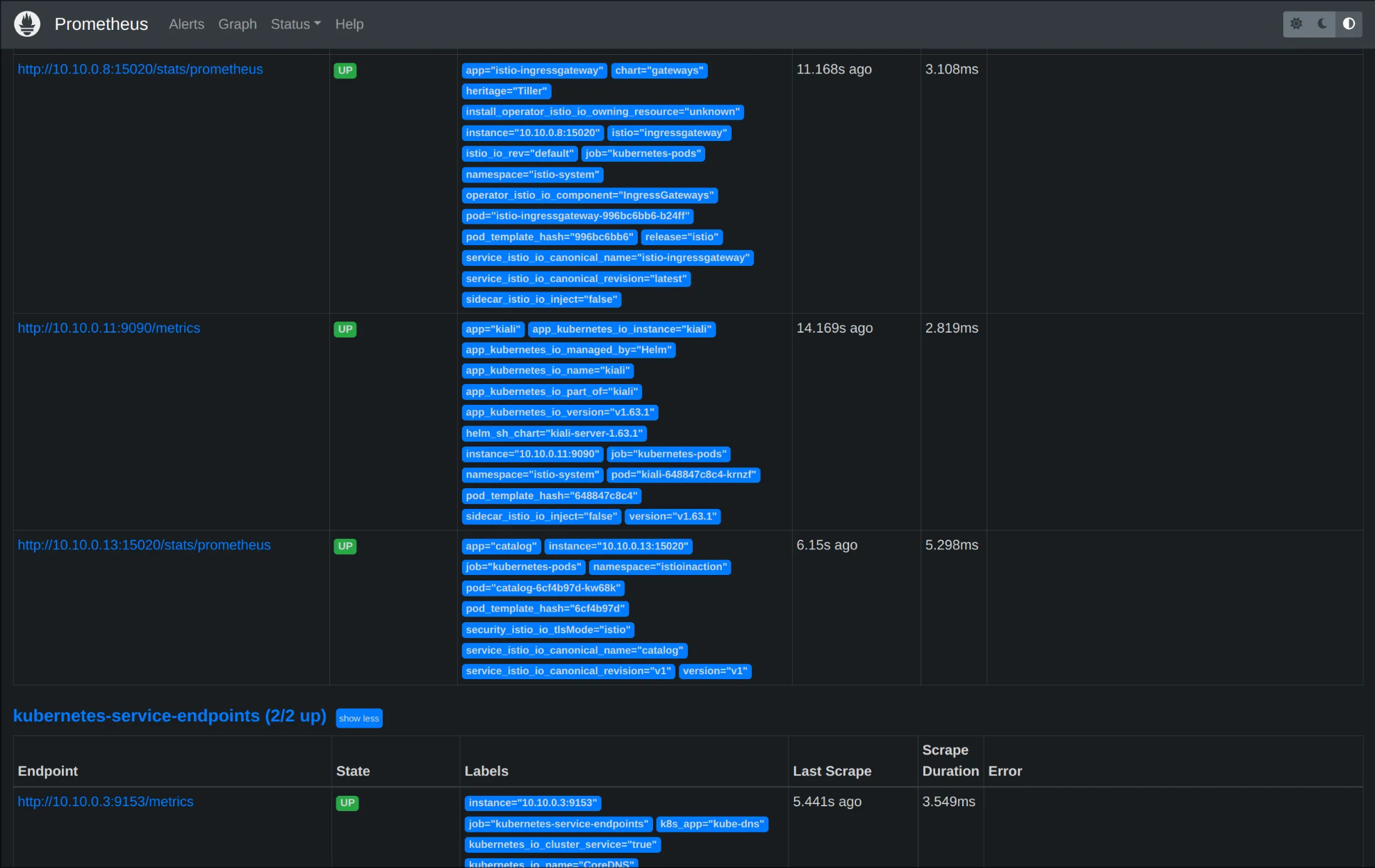The image size is (1375, 868).
Task: Click the instance="10.10.0.8:15020" label
Action: point(533,133)
